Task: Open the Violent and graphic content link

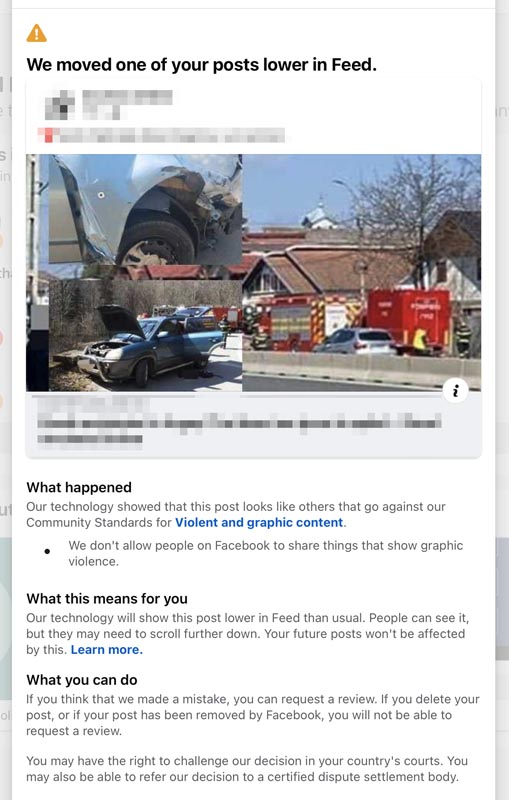Action: pyautogui.click(x=259, y=522)
